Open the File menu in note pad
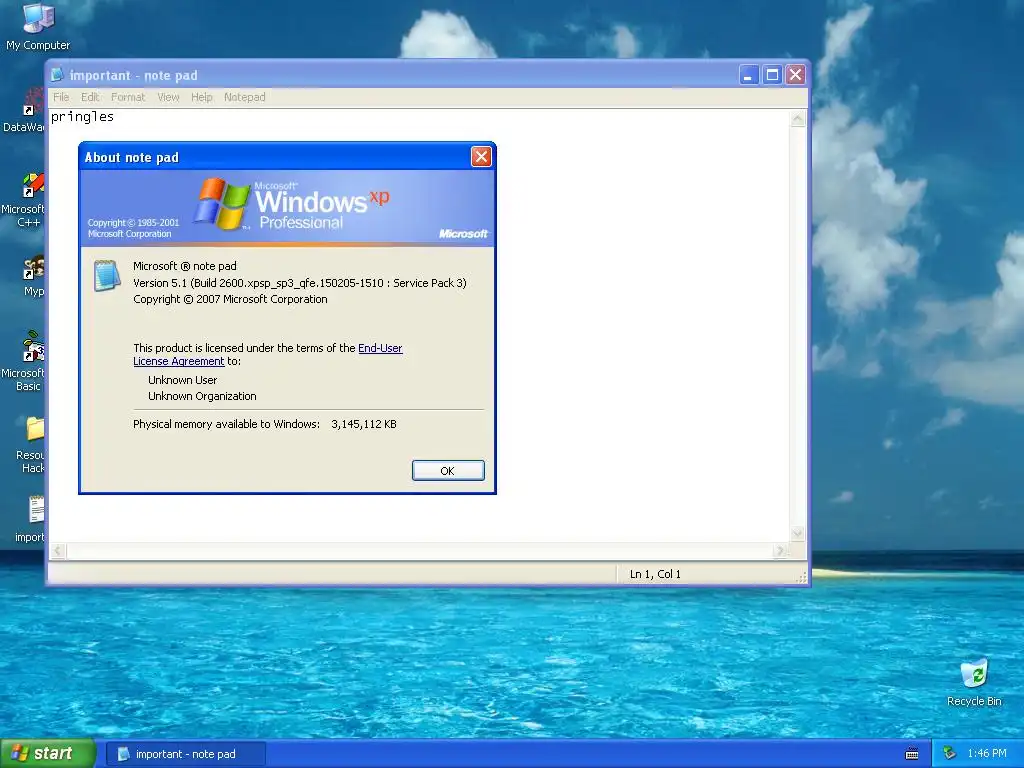The width and height of the screenshot is (1024, 768). tap(61, 97)
